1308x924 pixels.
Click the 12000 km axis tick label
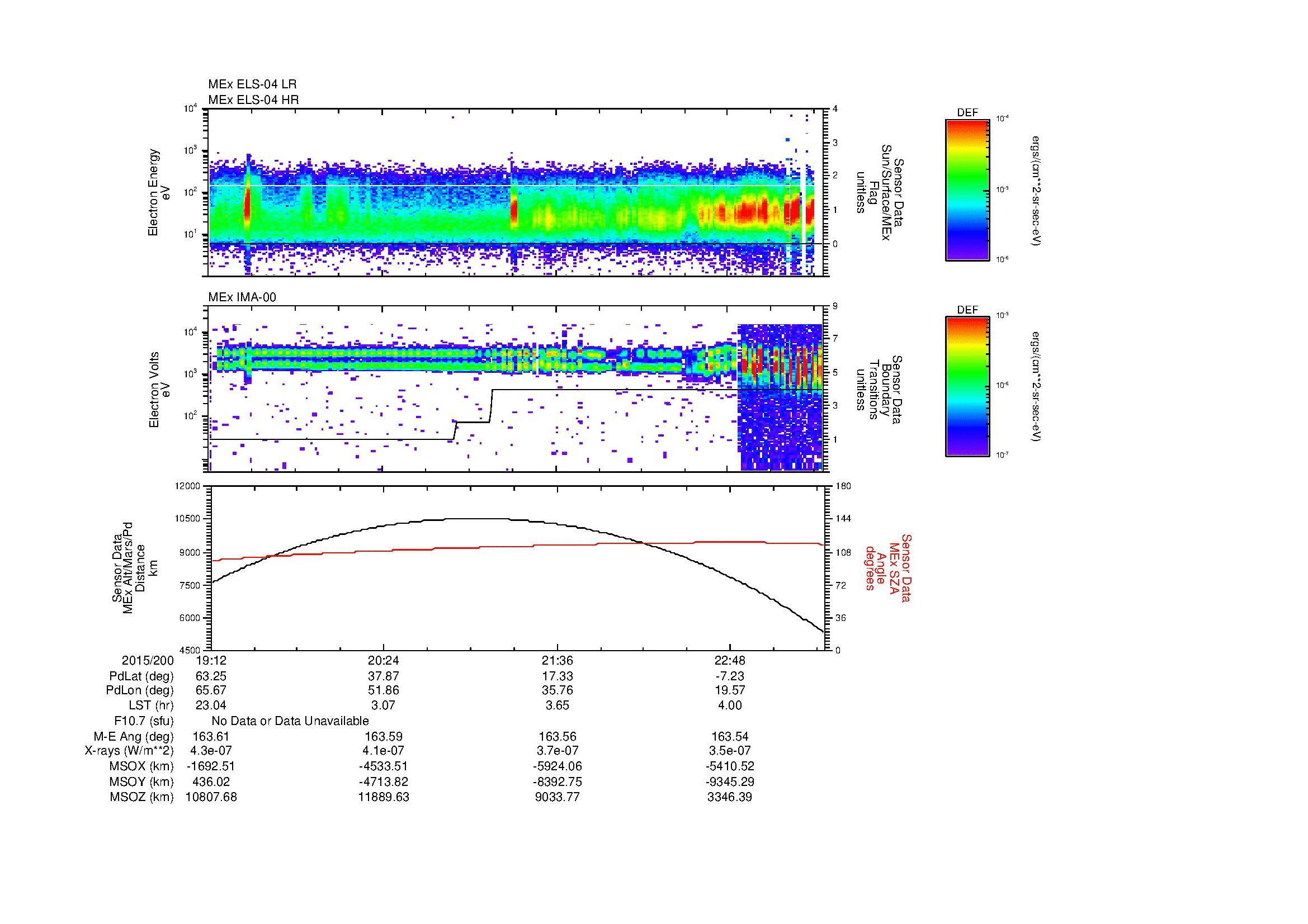point(188,486)
